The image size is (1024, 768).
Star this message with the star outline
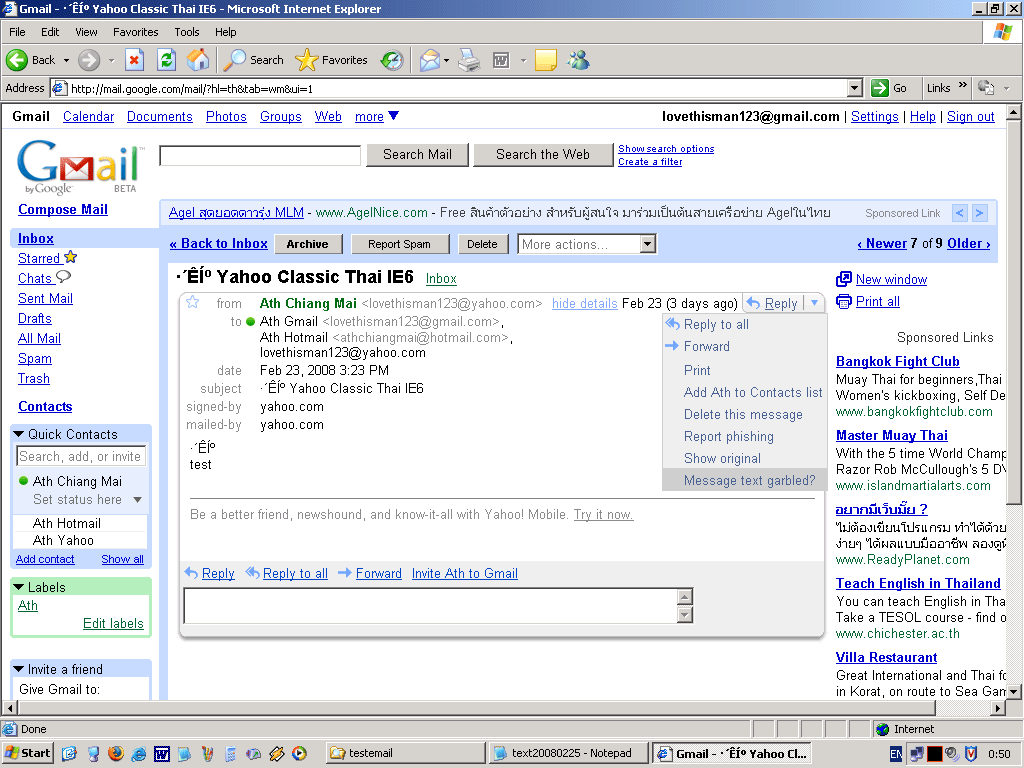(x=193, y=302)
